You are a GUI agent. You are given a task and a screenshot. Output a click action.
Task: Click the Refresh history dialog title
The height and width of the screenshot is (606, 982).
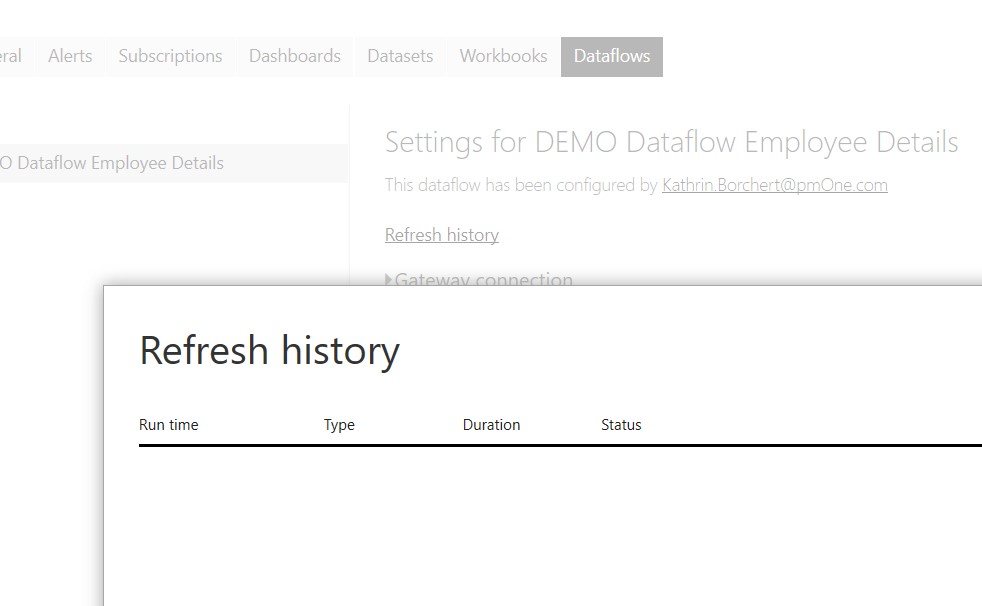(x=269, y=350)
